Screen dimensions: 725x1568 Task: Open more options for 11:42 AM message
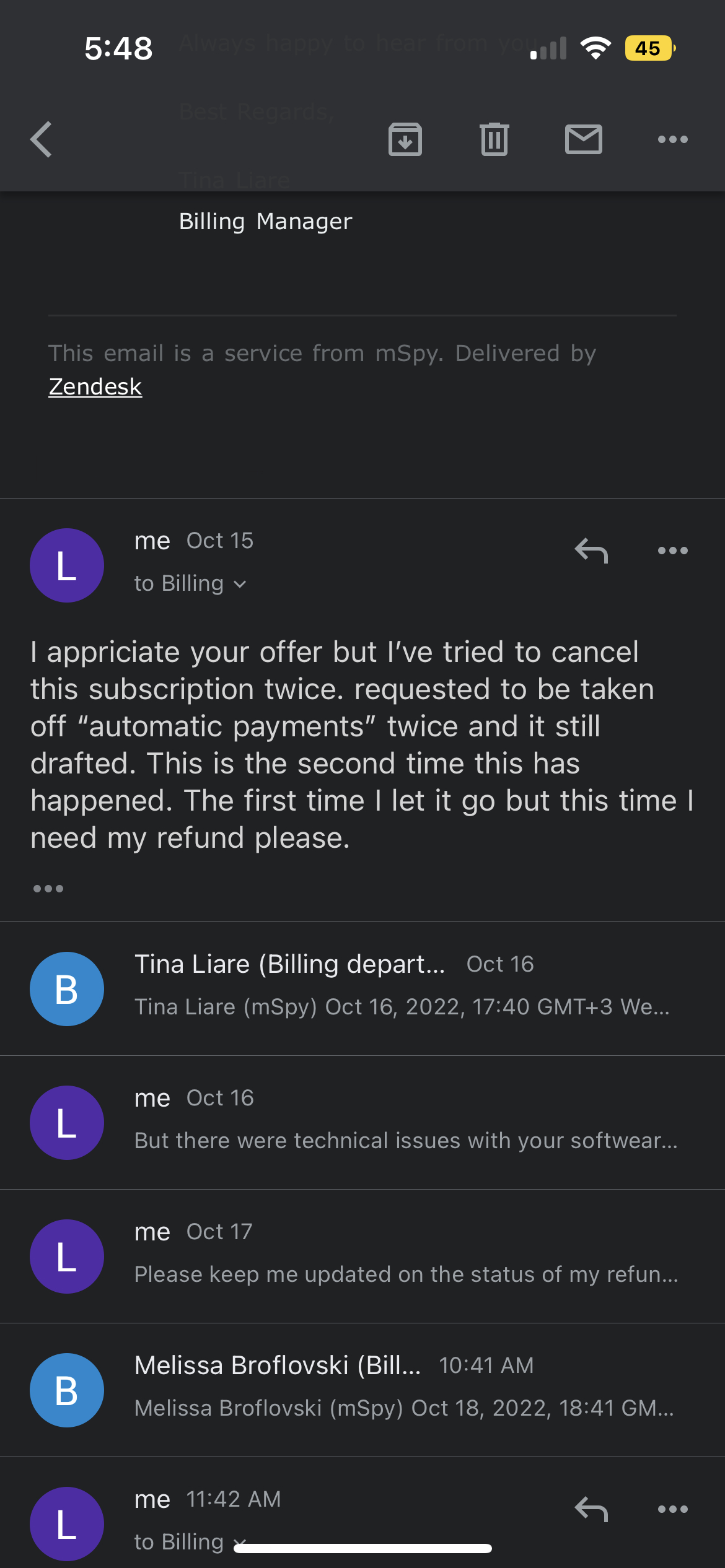point(673,1509)
